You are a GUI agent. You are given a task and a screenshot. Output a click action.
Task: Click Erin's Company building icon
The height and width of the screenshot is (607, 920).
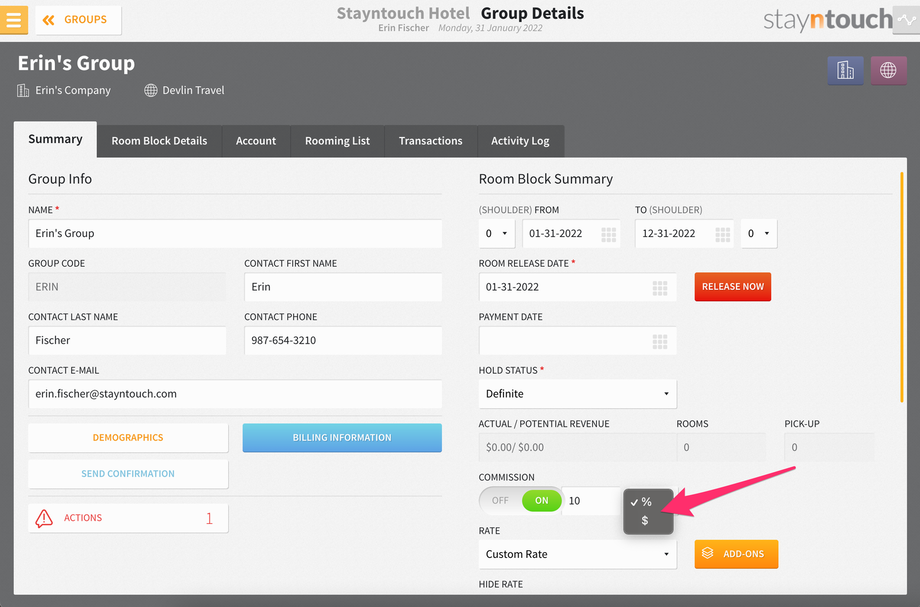[x=23, y=90]
